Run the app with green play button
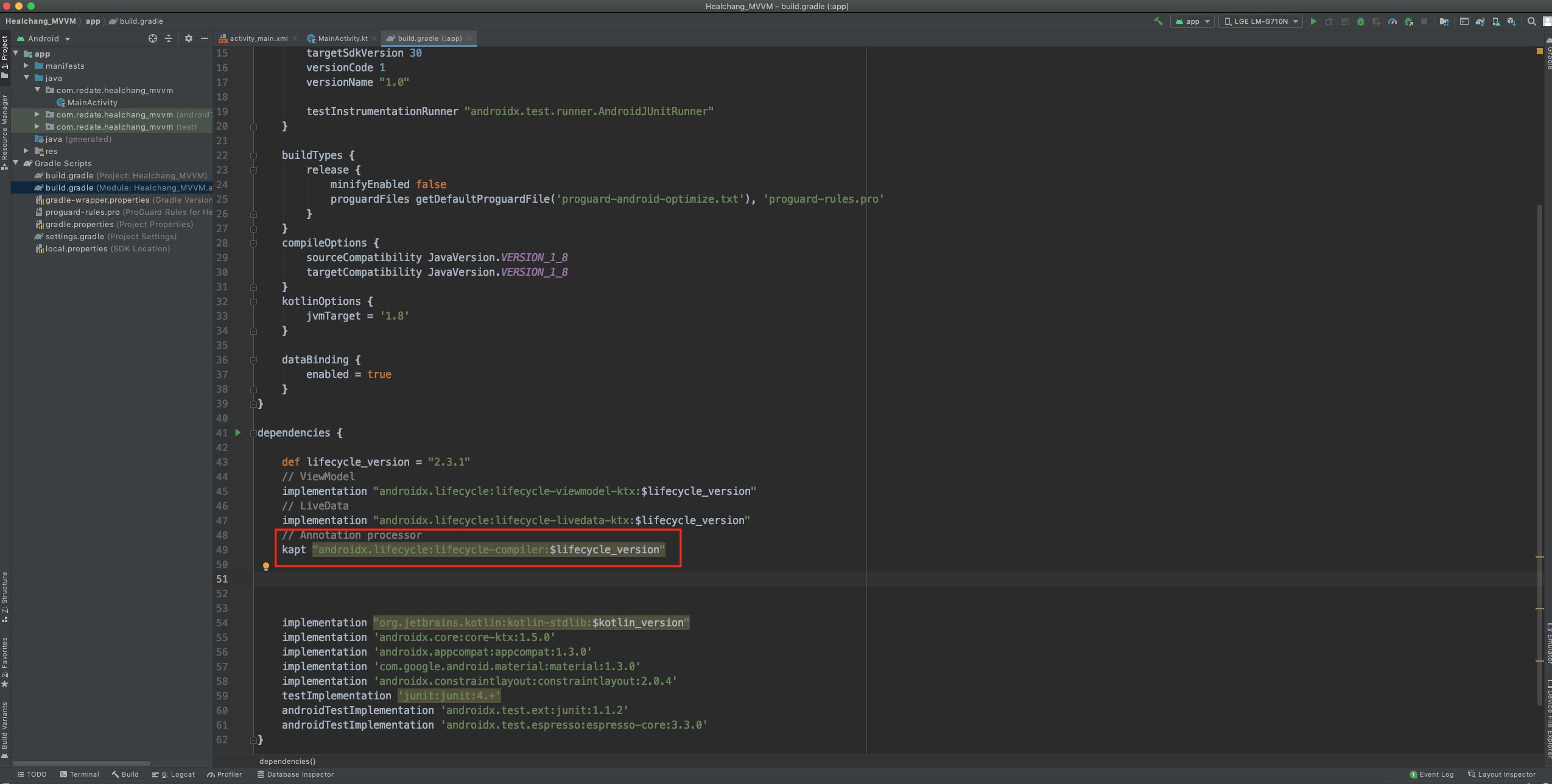 1313,21
